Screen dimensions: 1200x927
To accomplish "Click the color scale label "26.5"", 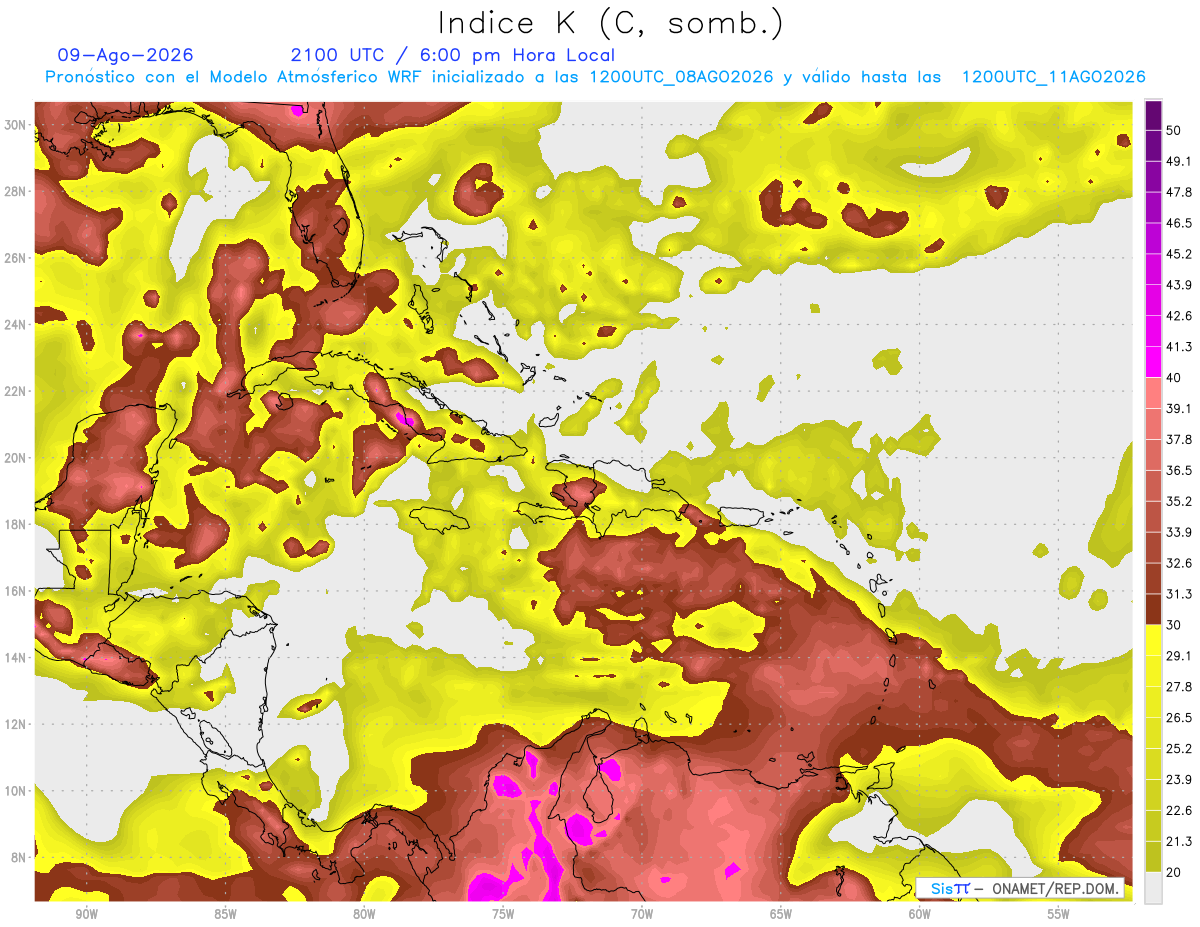I will [1179, 718].
